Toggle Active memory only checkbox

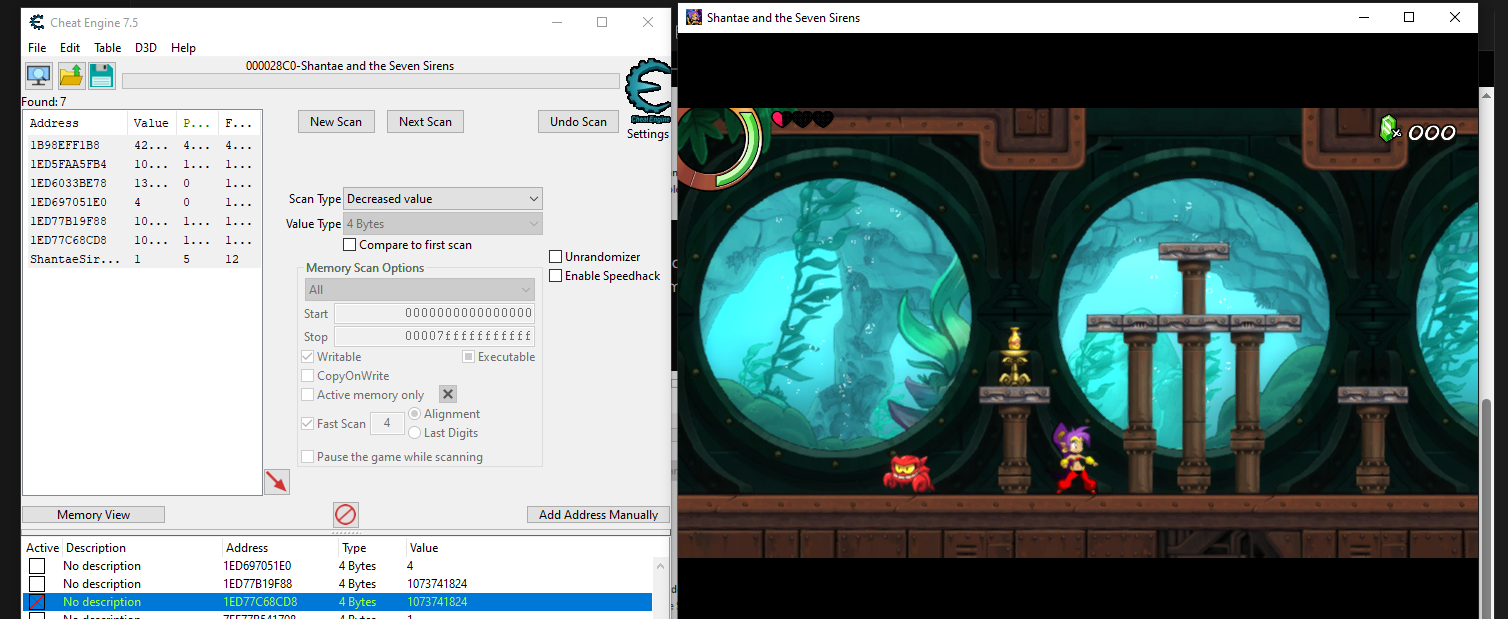(x=308, y=395)
